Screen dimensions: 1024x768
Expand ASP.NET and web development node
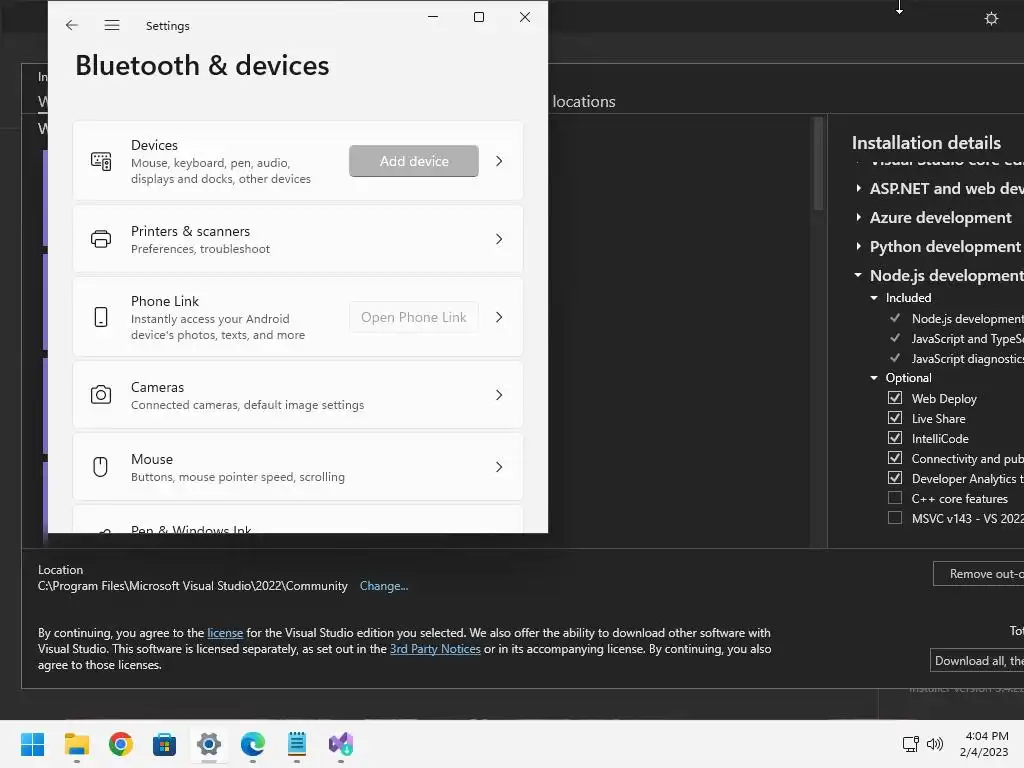pos(859,189)
